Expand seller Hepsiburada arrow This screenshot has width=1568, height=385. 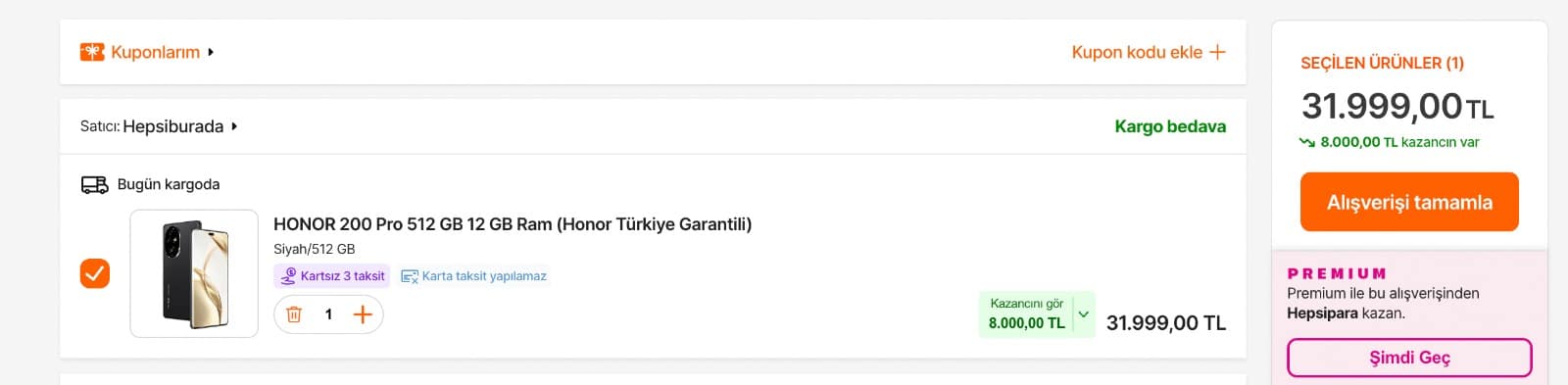(234, 126)
